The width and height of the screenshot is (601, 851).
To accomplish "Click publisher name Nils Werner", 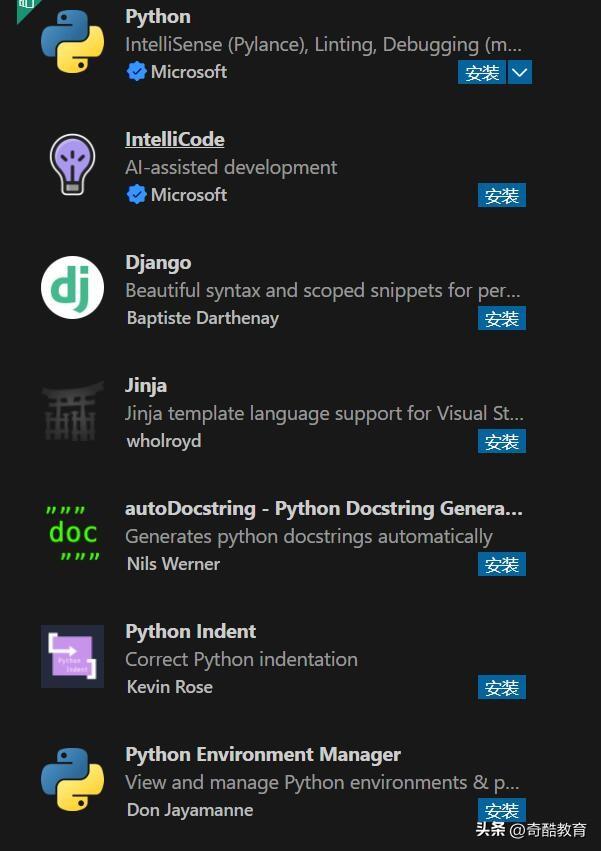I will (x=173, y=564).
